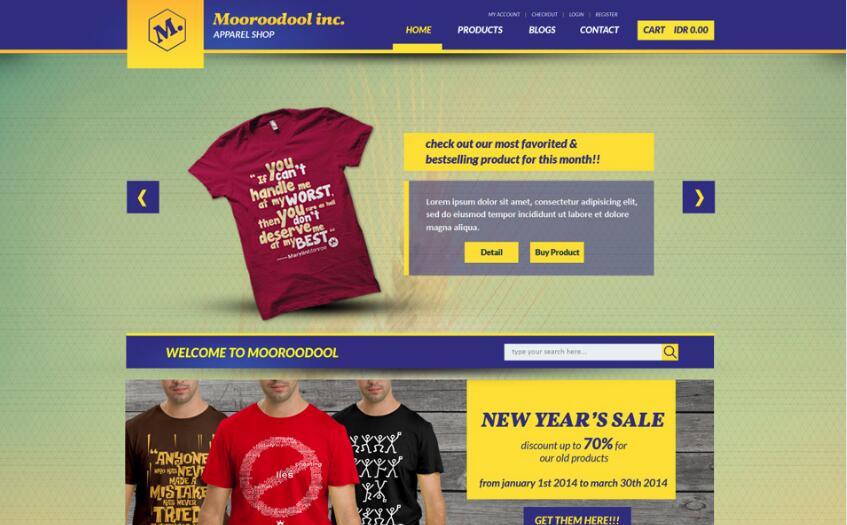This screenshot has height=525, width=847.
Task: Click the GET THEM HERE!!! button
Action: pos(577,517)
